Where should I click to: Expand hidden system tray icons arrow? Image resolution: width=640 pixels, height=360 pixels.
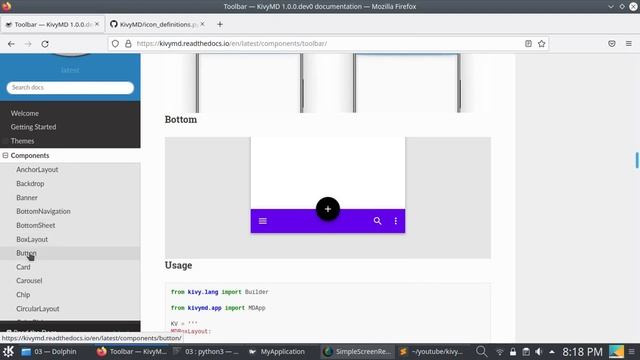552,352
